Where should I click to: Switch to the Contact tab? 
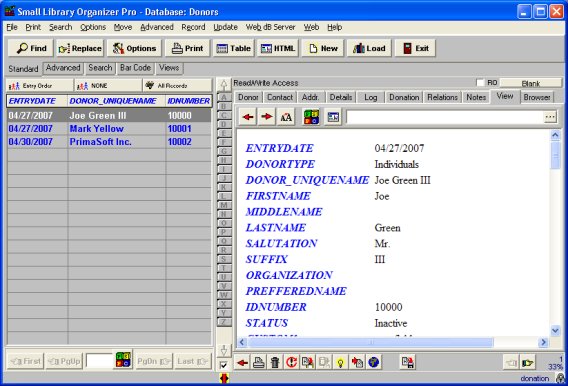(x=280, y=97)
